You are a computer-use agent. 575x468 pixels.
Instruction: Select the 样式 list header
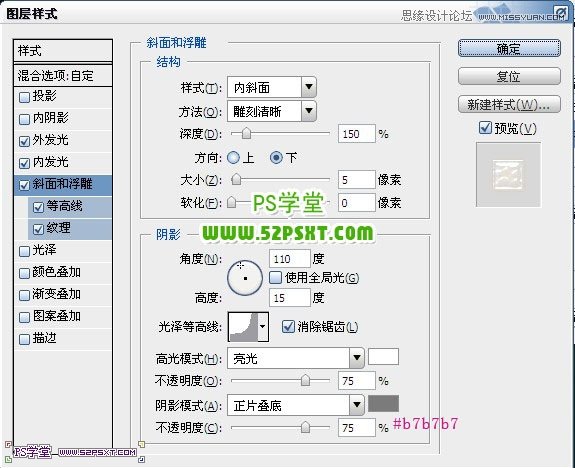pos(63,51)
